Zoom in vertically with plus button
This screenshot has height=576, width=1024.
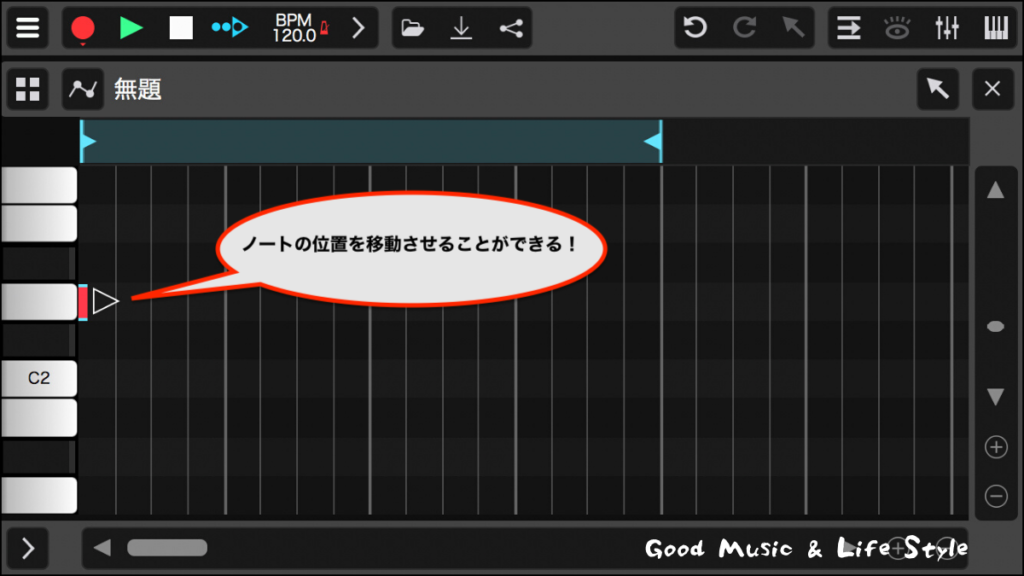click(x=996, y=447)
